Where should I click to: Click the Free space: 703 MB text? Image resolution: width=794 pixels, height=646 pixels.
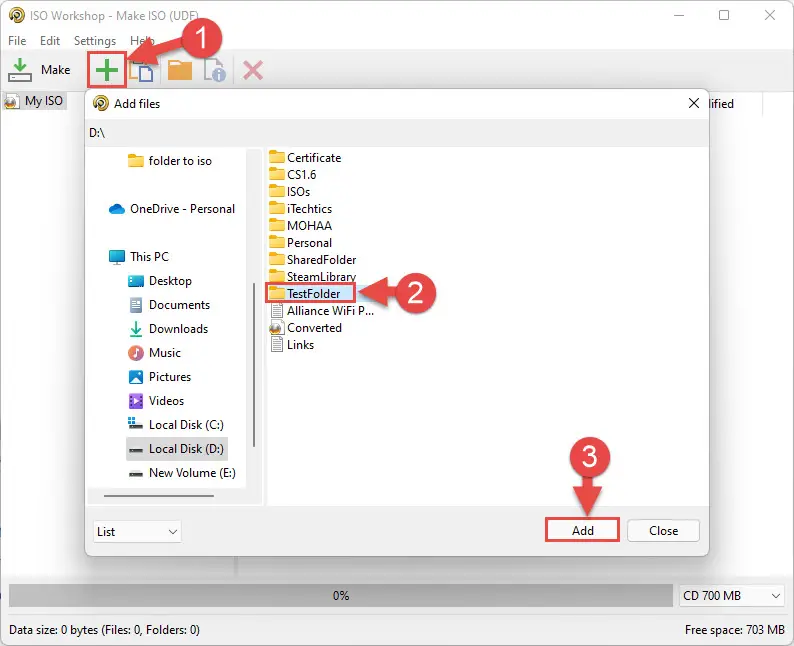[x=735, y=630]
